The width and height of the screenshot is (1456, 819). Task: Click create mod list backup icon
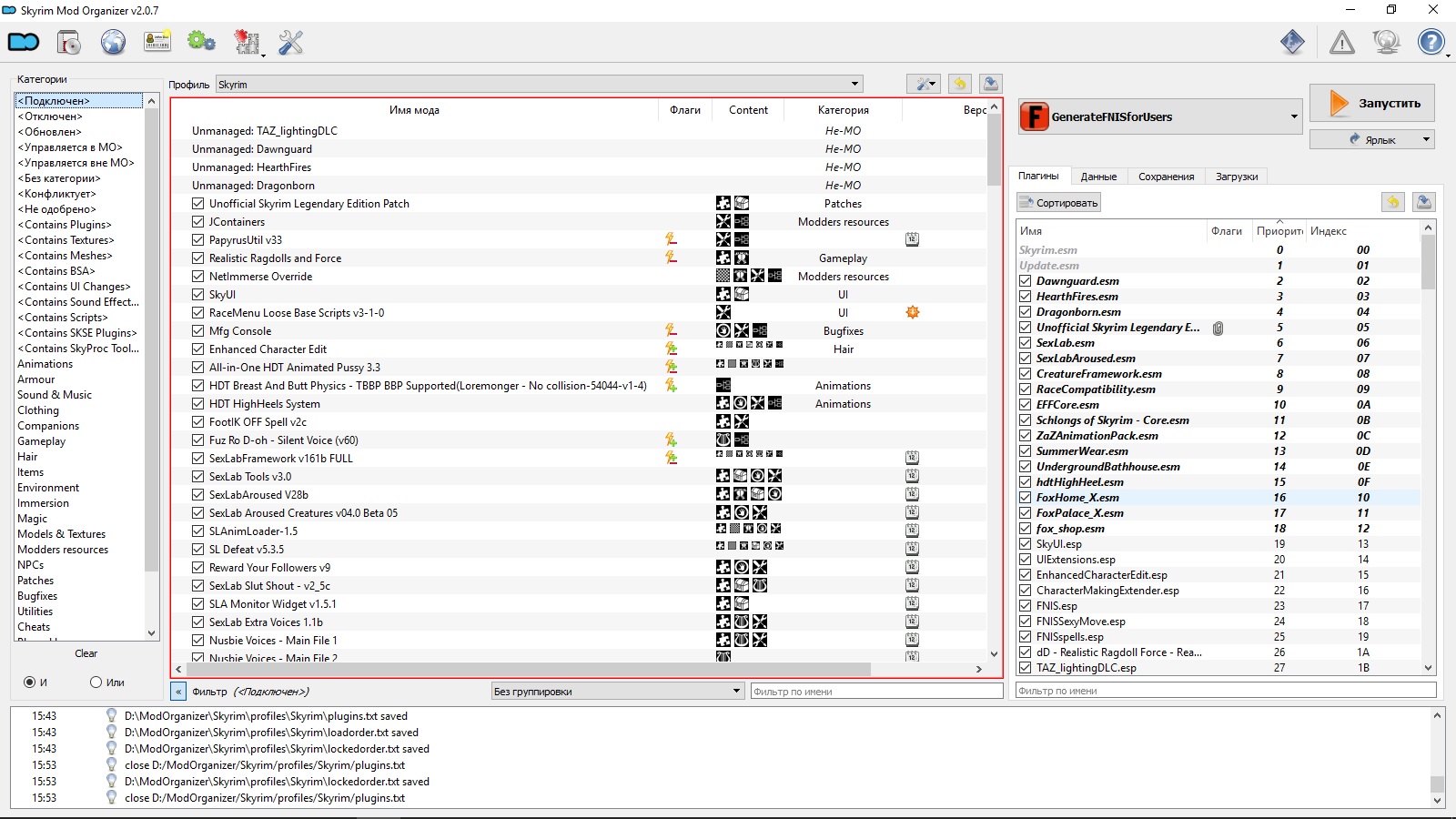(991, 84)
